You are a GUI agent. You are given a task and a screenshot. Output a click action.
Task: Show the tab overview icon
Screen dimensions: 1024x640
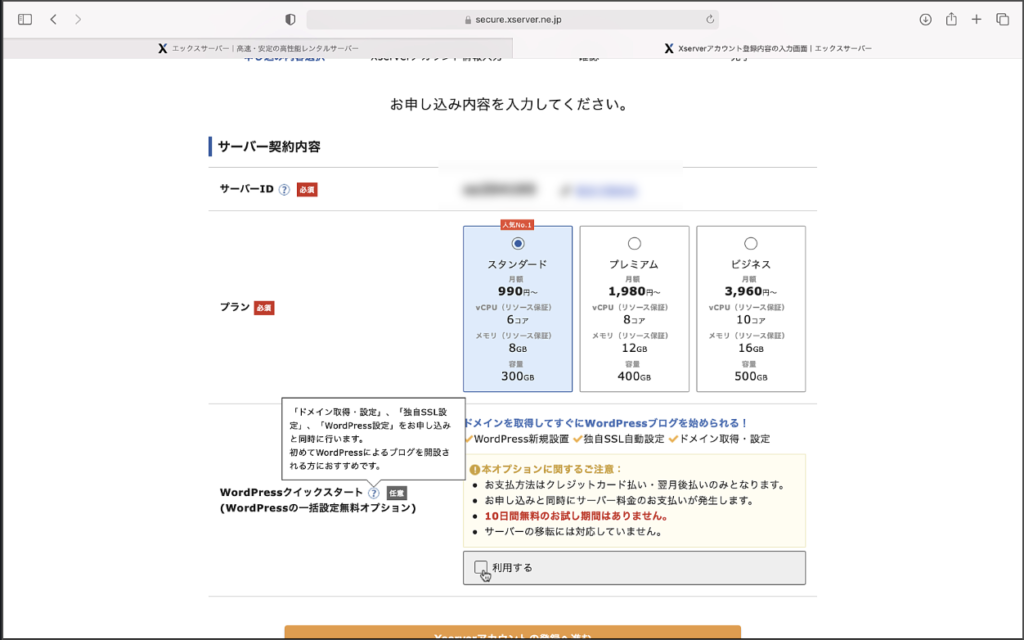click(1002, 20)
